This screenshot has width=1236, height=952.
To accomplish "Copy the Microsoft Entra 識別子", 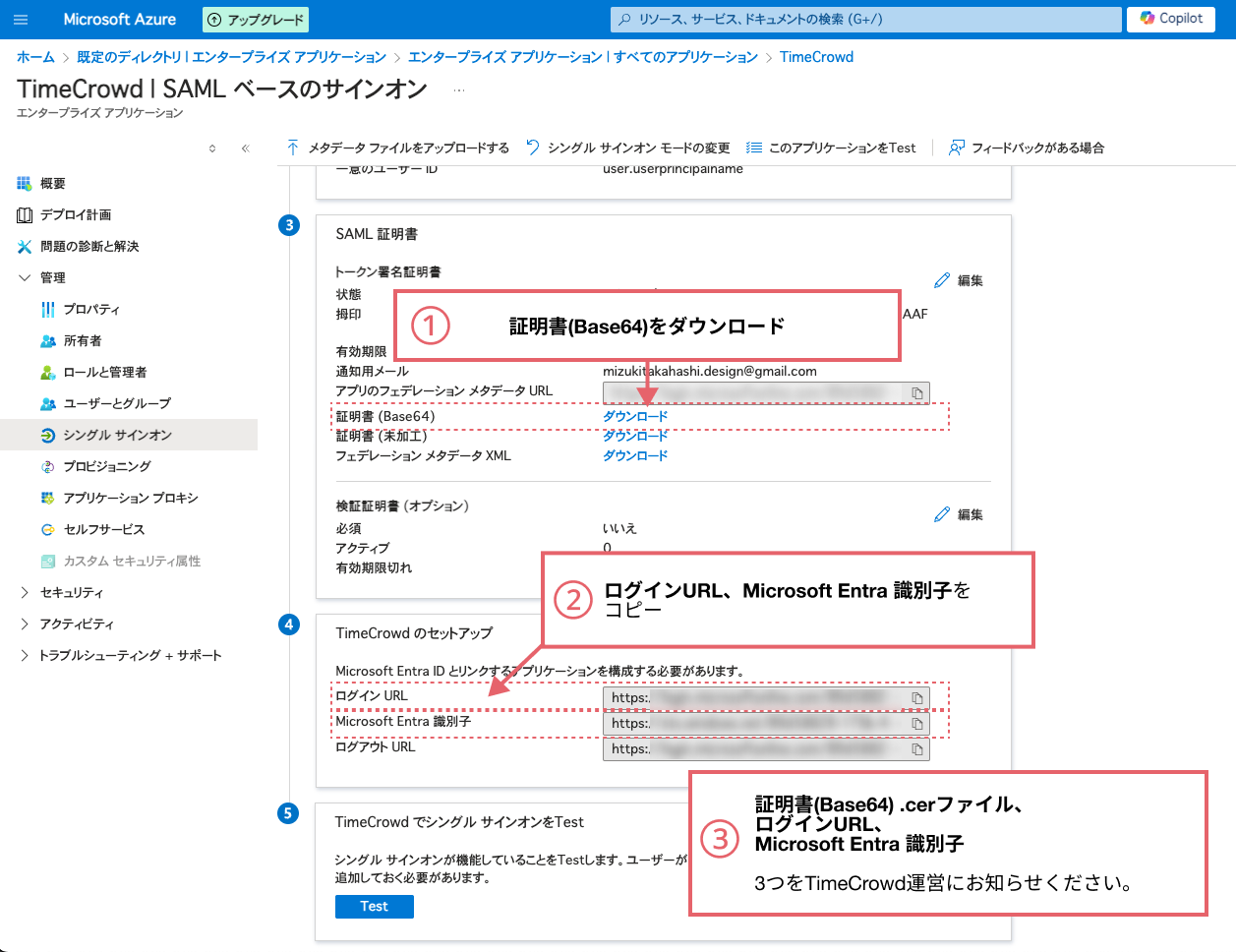I will (x=914, y=723).
